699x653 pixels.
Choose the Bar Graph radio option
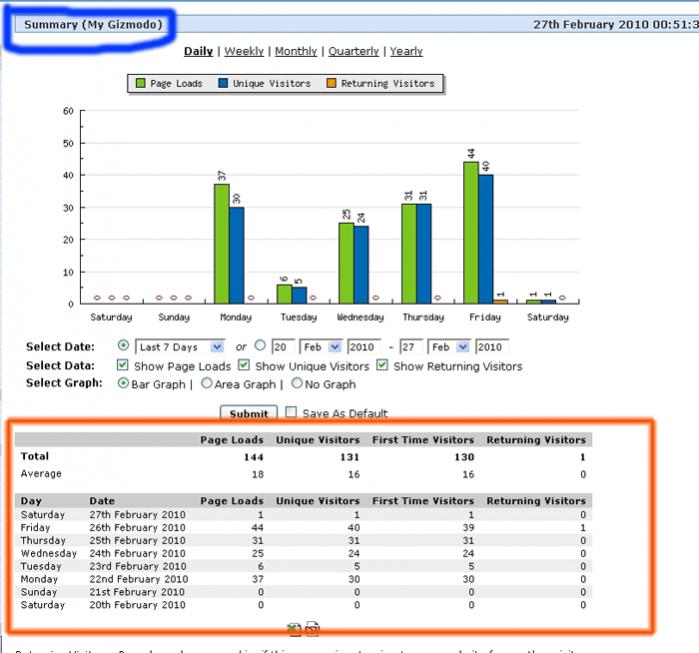[x=123, y=383]
